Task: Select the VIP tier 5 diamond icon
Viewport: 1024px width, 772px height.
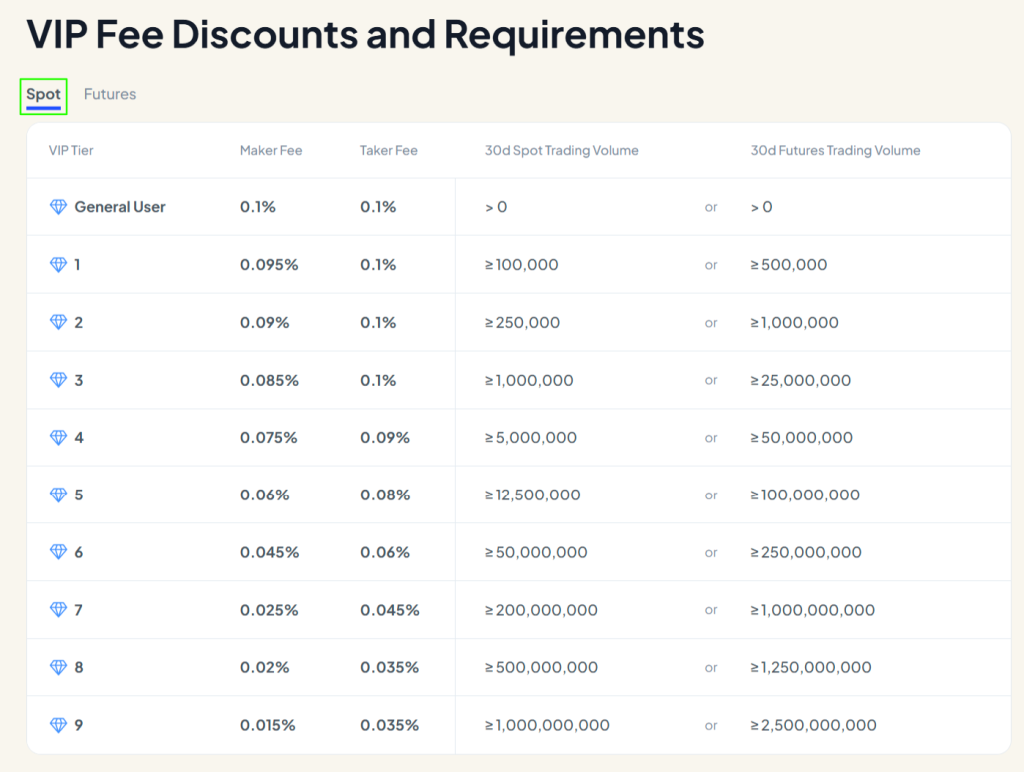Action: 57,495
